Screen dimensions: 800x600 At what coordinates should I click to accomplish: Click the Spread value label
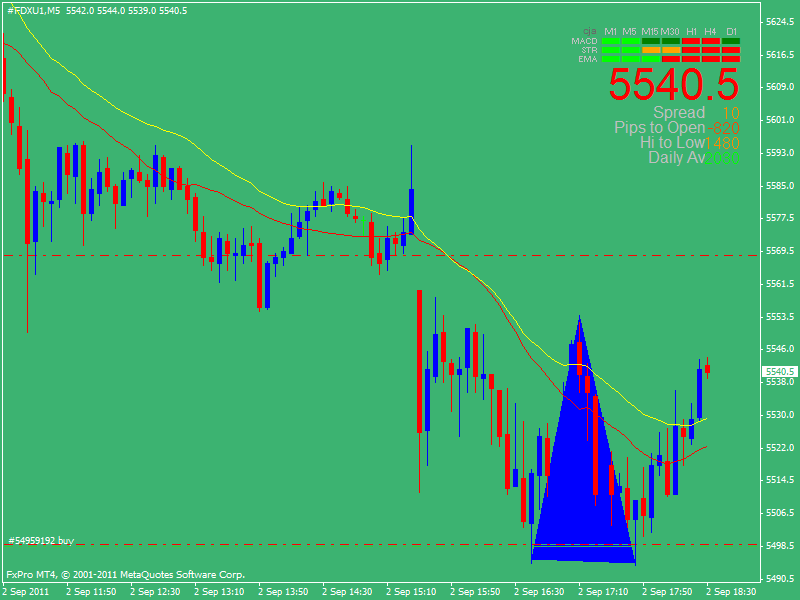coord(679,113)
